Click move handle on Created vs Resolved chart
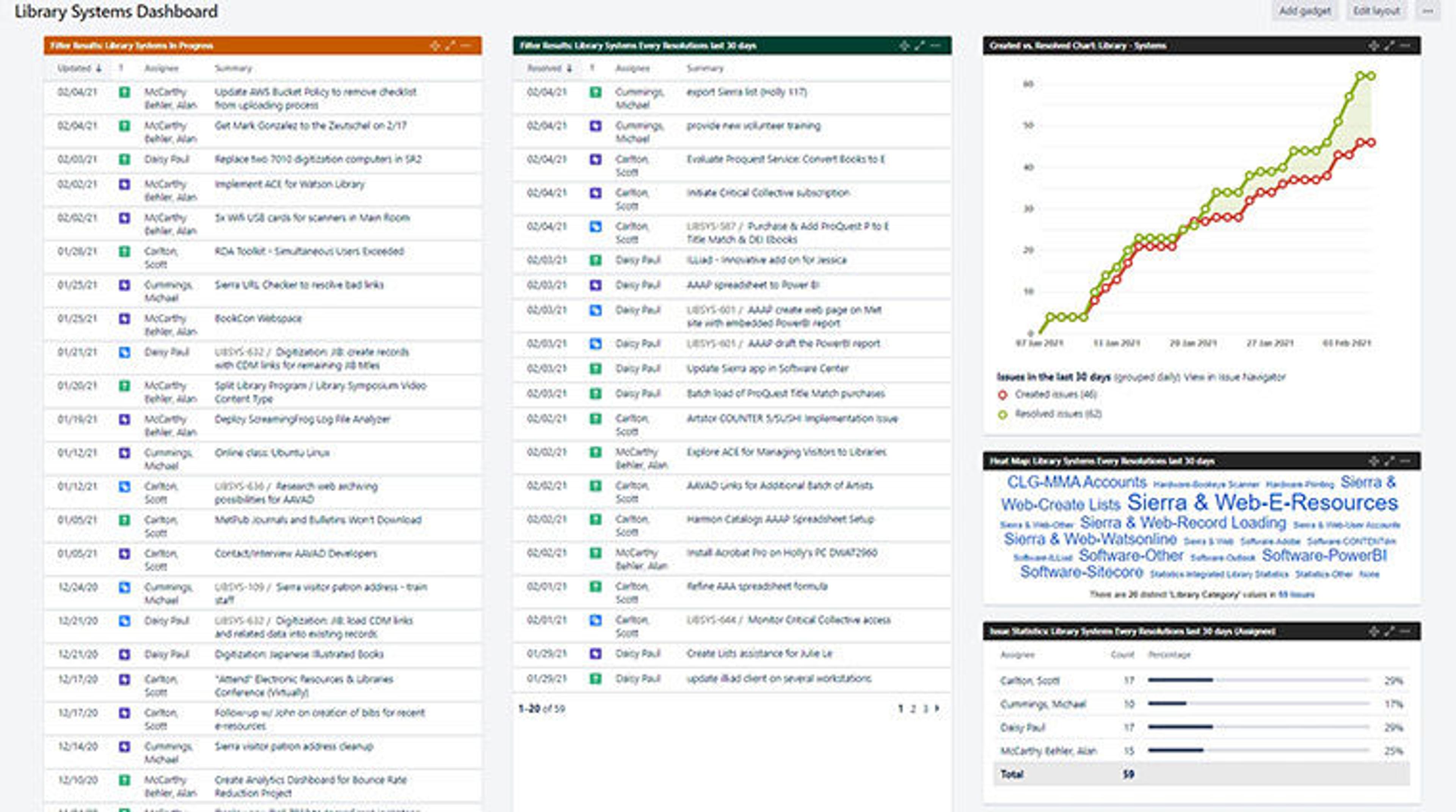 (x=1373, y=46)
